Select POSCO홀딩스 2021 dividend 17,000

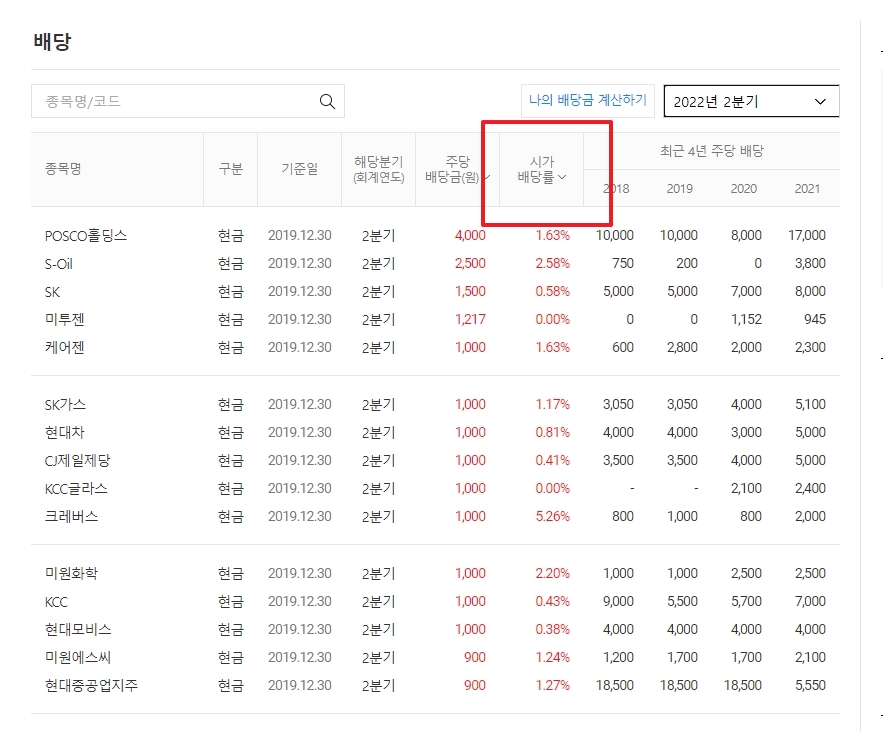click(807, 235)
